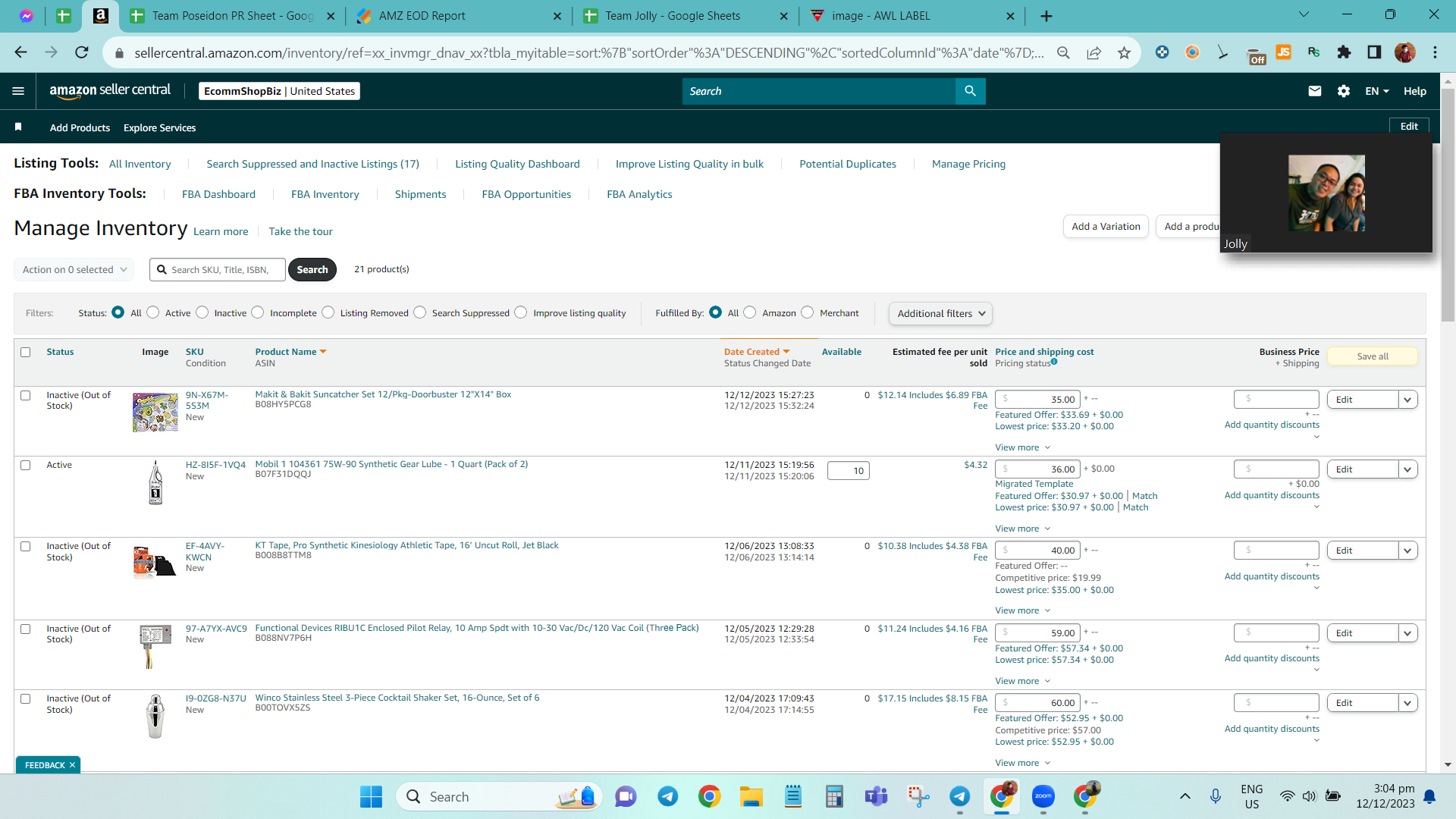Open Microsoft Teams from the taskbar
Image resolution: width=1456 pixels, height=819 pixels.
click(876, 796)
